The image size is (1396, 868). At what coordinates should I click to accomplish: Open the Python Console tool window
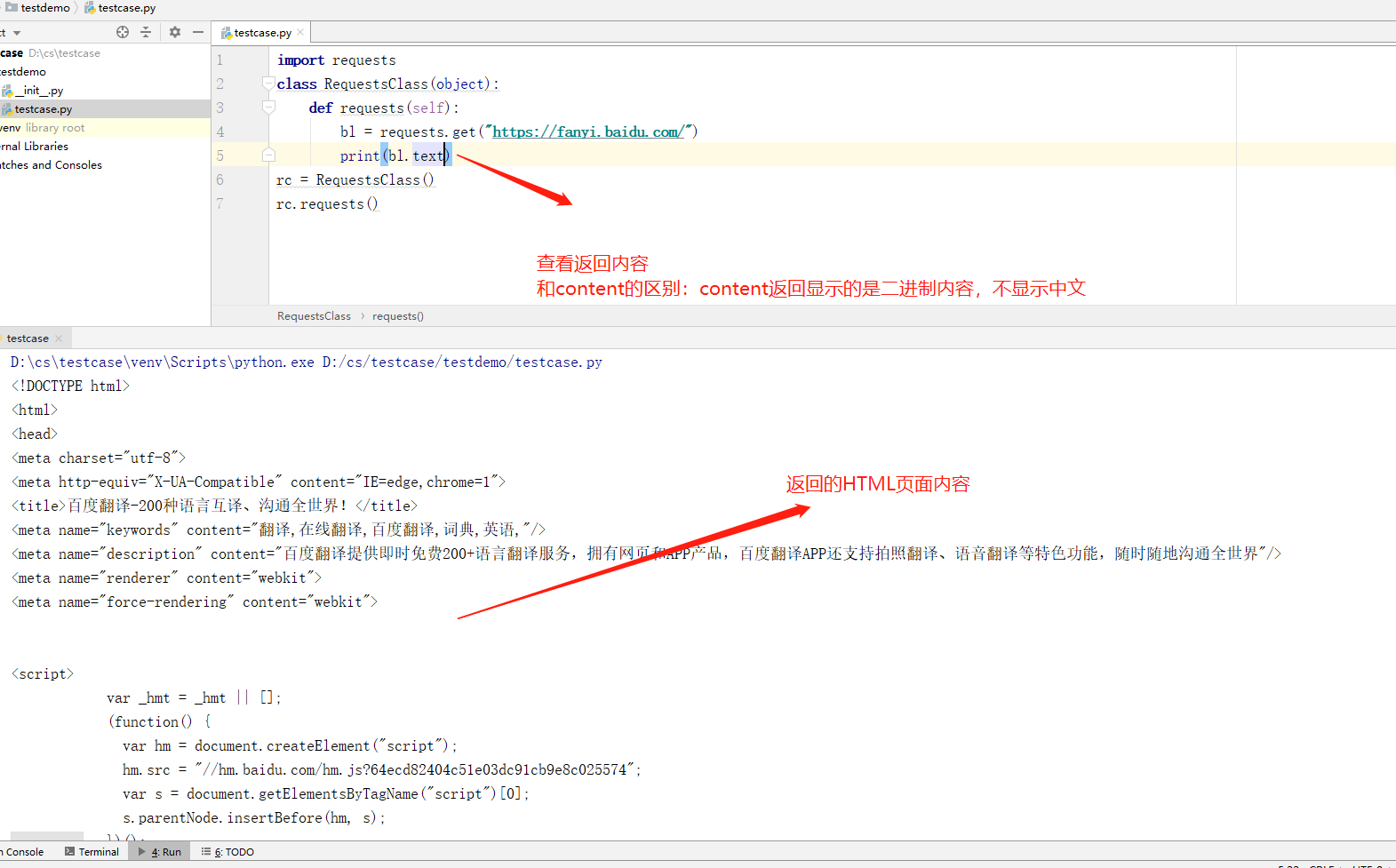[x=23, y=852]
